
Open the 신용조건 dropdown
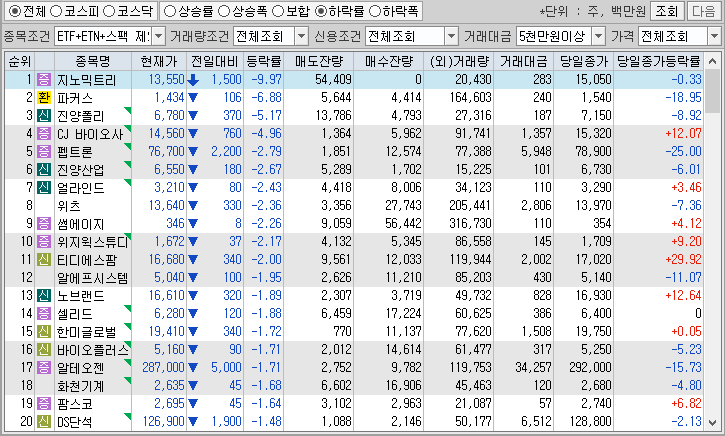[x=451, y=36]
